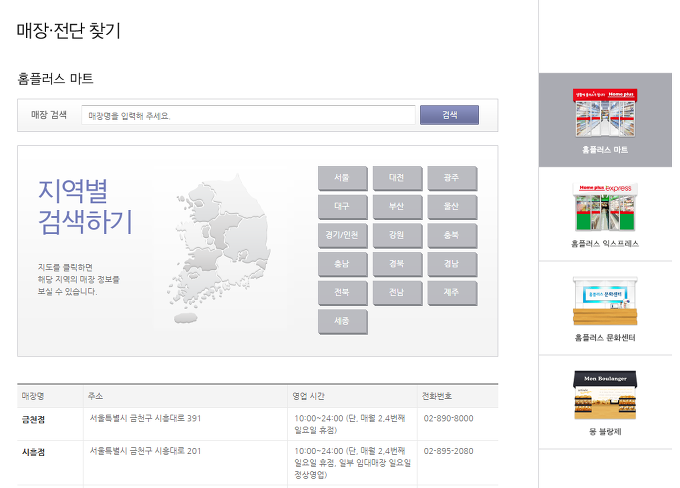Select the 광주 region button

tap(452, 178)
